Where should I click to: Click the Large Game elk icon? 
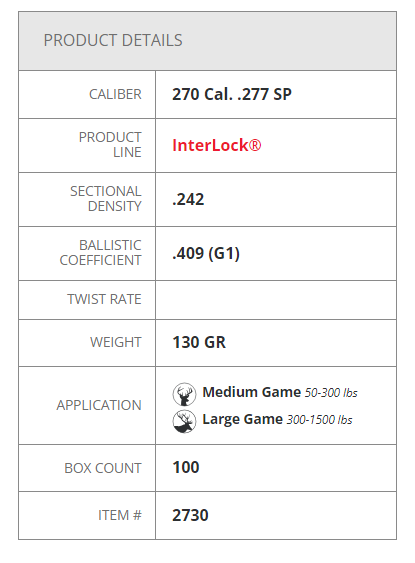[184, 421]
